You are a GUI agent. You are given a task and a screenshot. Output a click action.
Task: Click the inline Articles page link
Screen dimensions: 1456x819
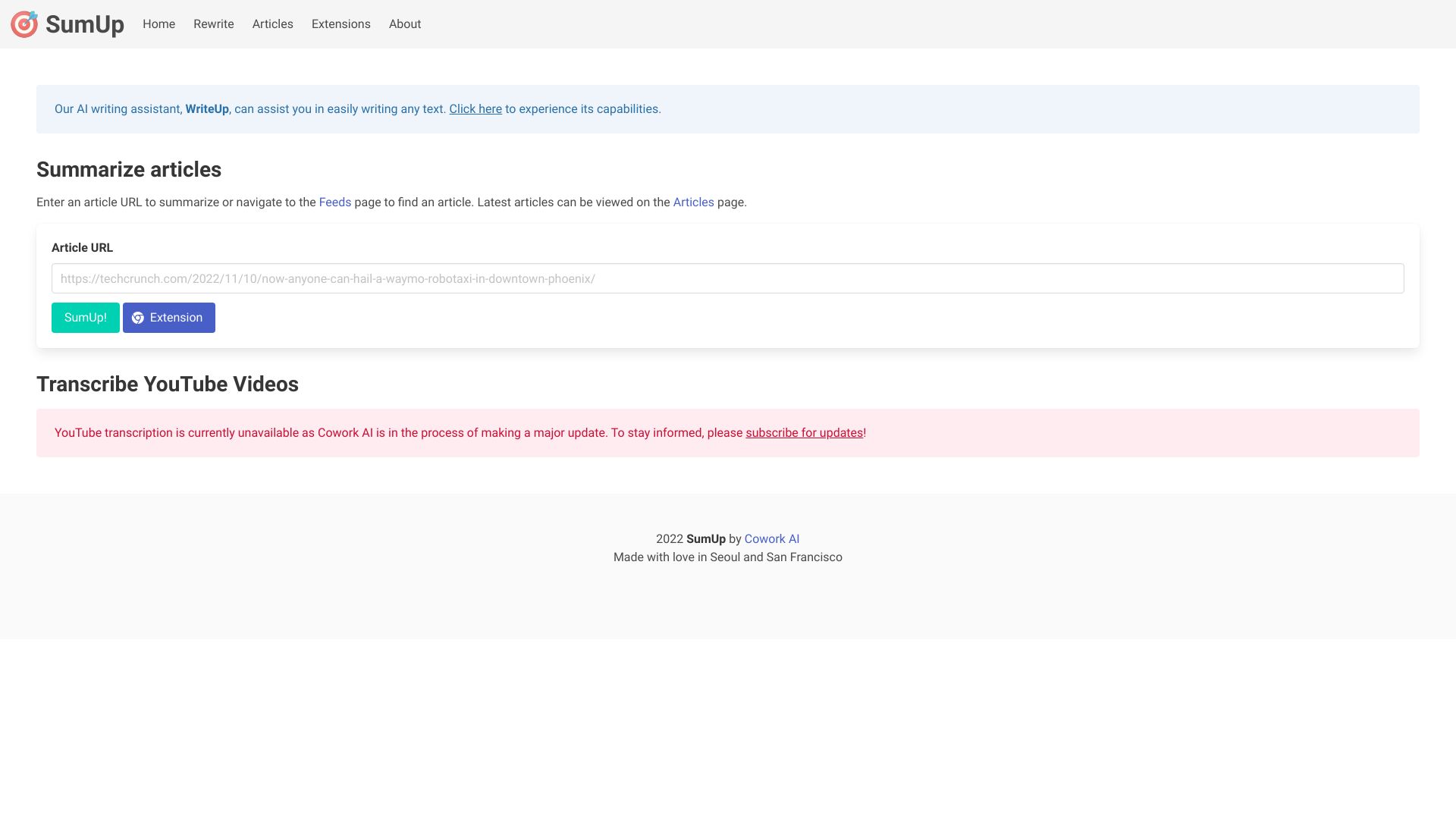[693, 202]
